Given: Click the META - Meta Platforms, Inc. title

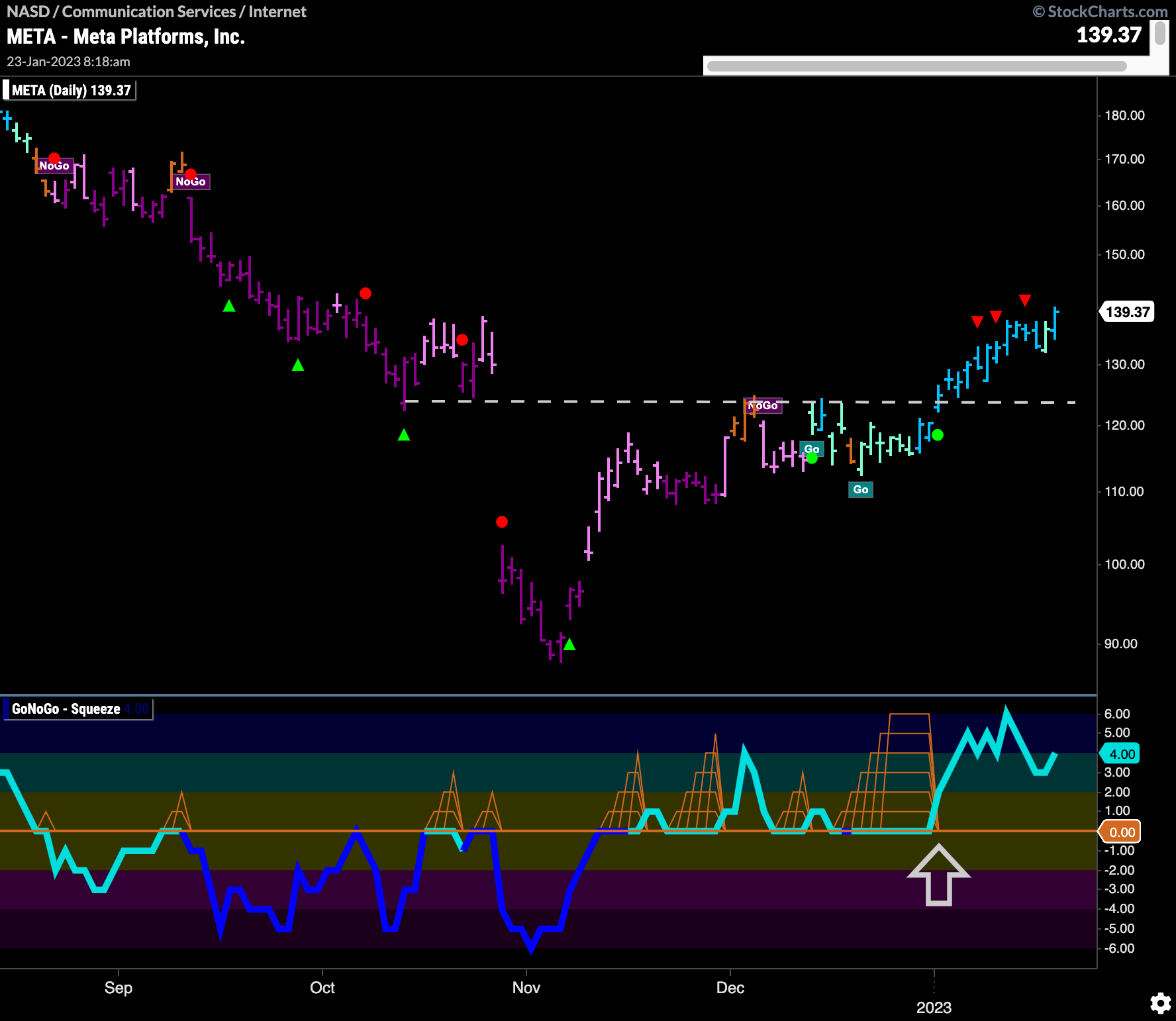Looking at the screenshot, I should tap(126, 36).
